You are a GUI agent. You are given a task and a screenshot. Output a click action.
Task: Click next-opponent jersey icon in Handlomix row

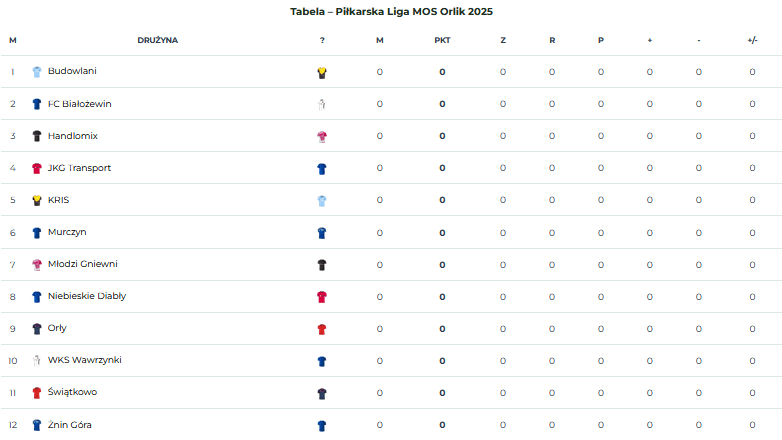pos(322,136)
